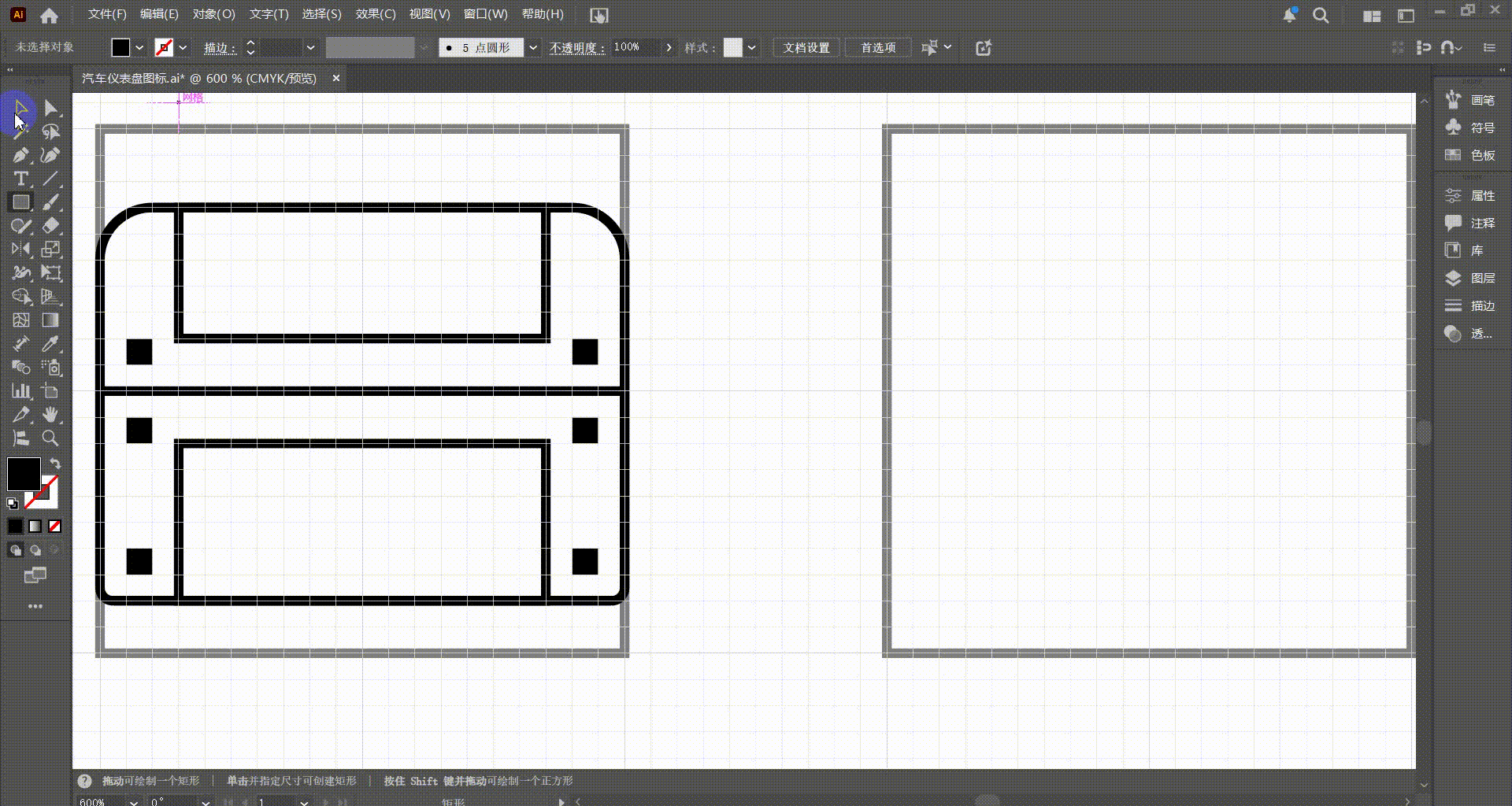The height and width of the screenshot is (806, 1512).
Task: Select the Pen tool
Action: point(20,155)
